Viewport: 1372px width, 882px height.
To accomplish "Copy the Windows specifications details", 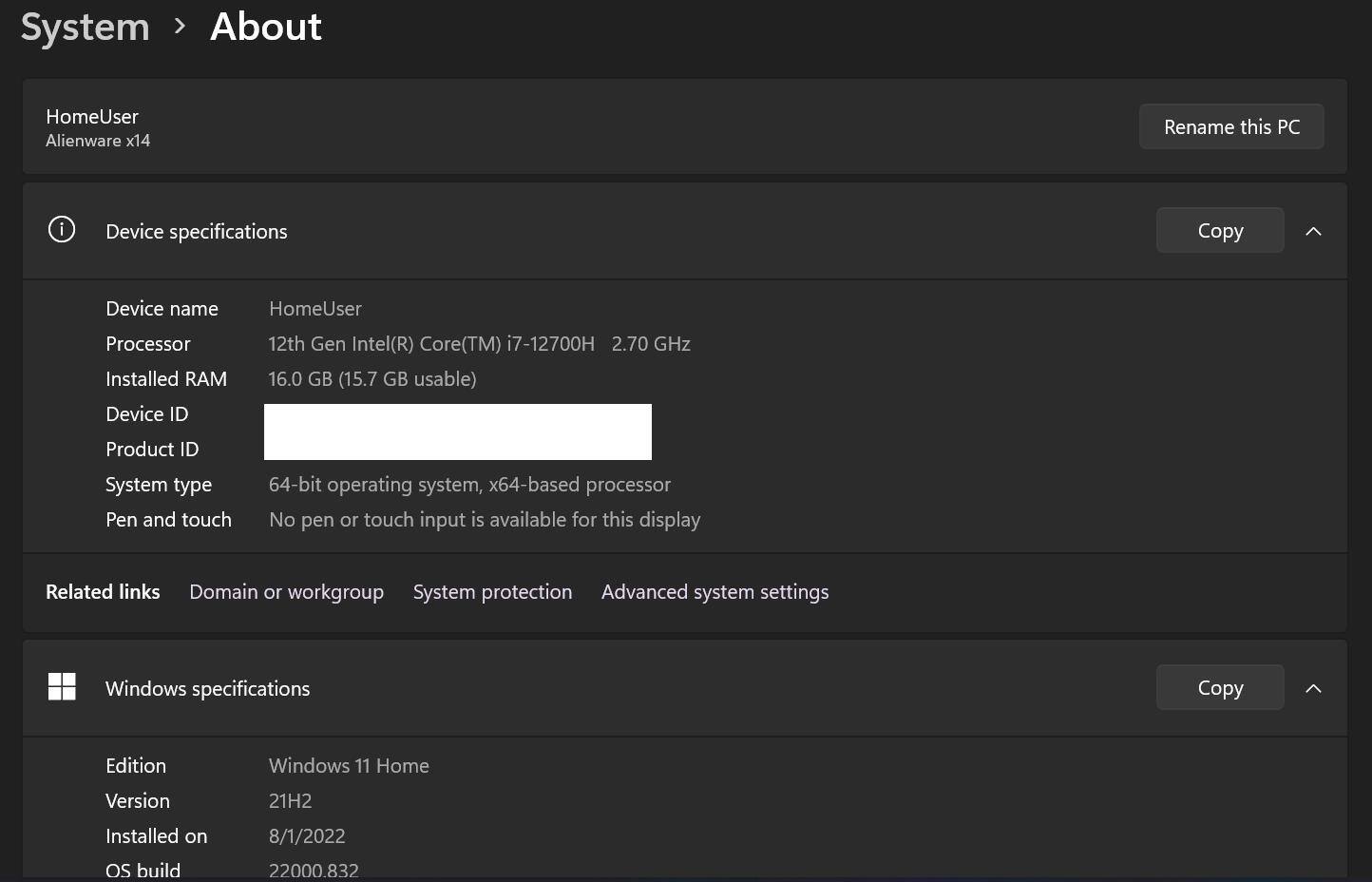I will click(x=1219, y=687).
